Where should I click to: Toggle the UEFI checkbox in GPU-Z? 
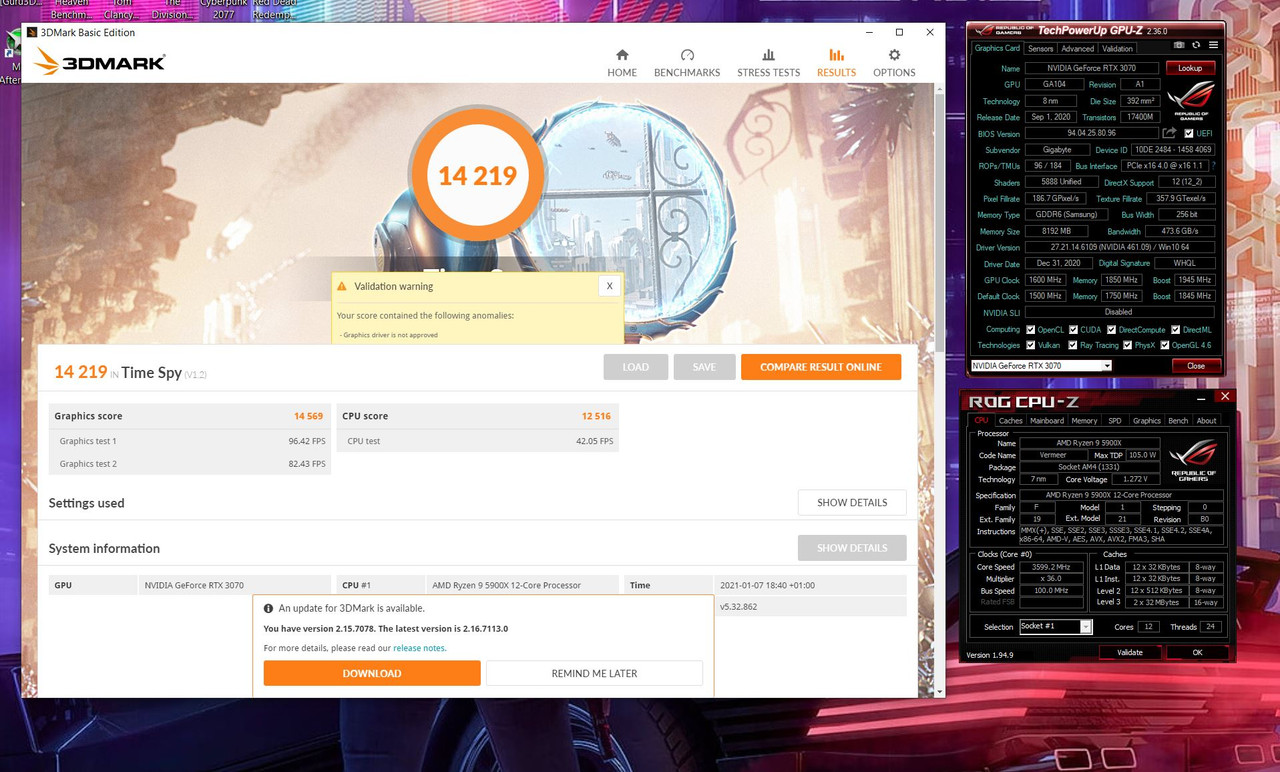coord(1188,133)
